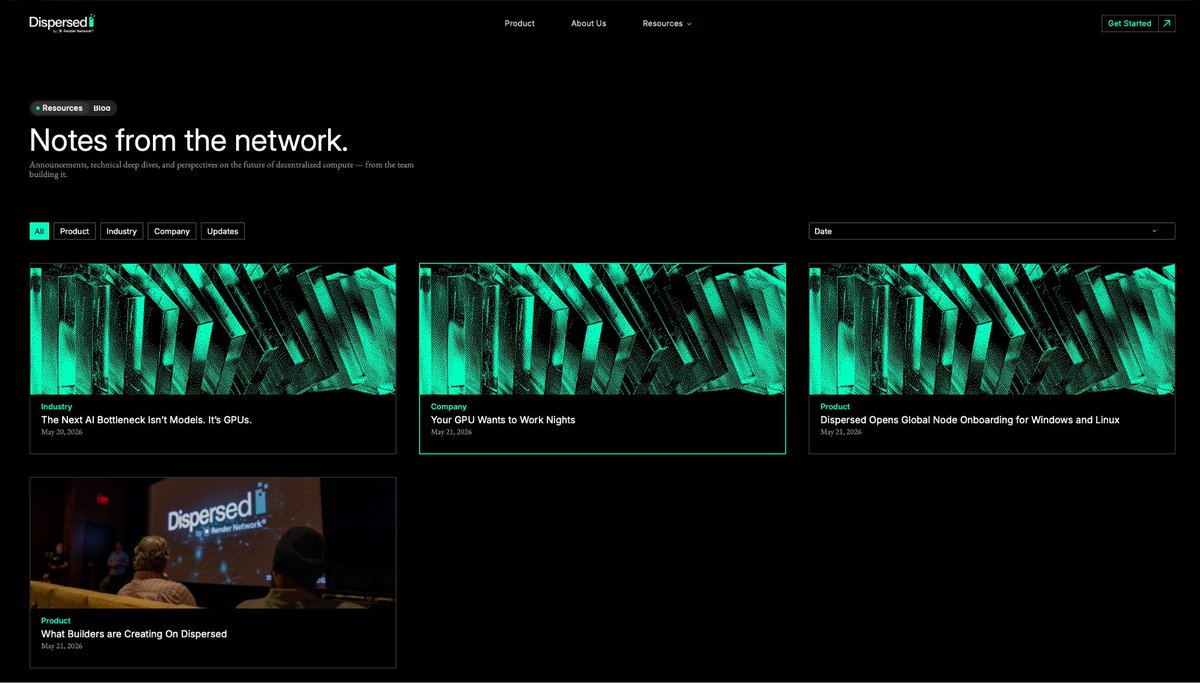Image resolution: width=1200 pixels, height=683 pixels.
Task: Click date under 'What Builders are Creating'
Action: [x=61, y=646]
